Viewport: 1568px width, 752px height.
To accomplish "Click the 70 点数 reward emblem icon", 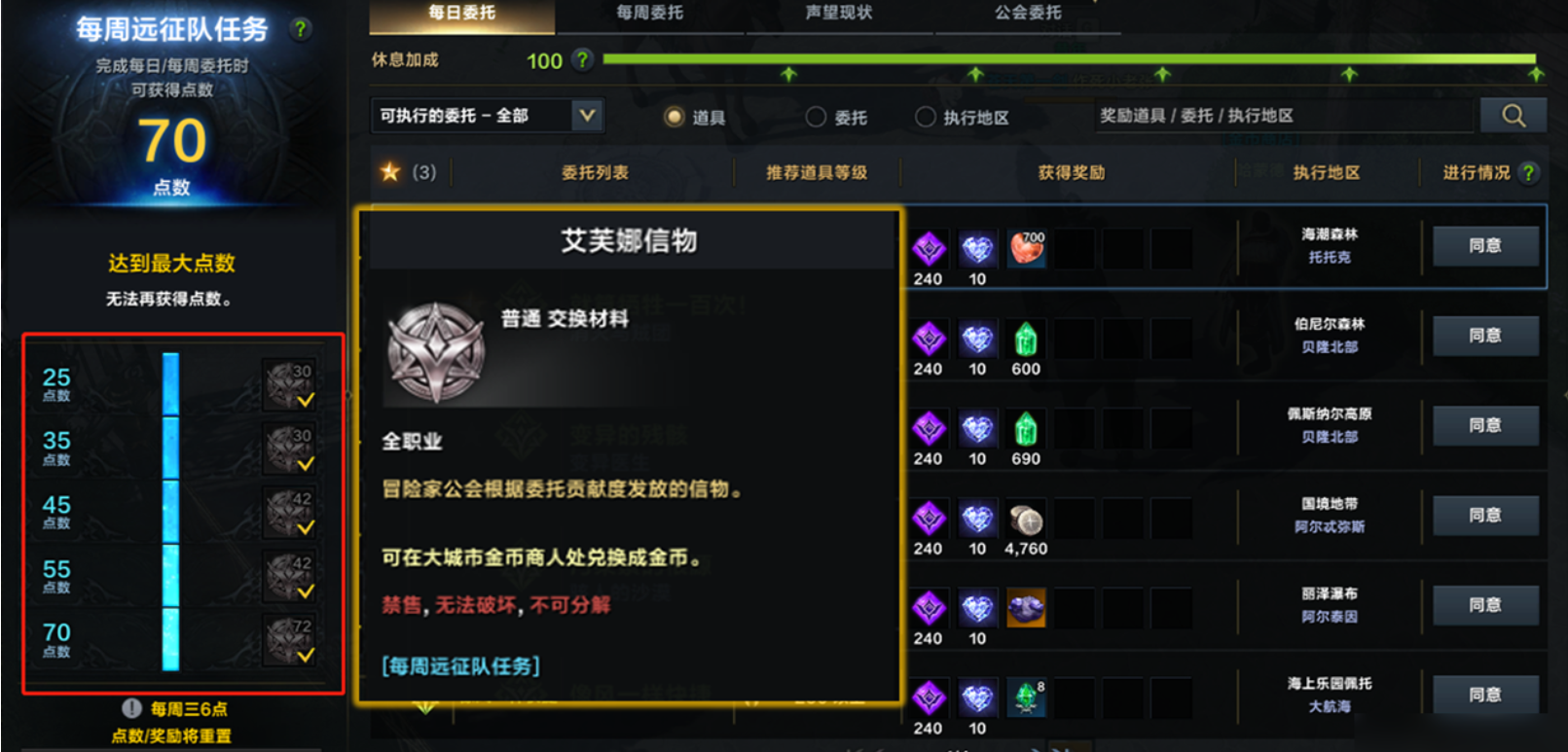I will (290, 640).
